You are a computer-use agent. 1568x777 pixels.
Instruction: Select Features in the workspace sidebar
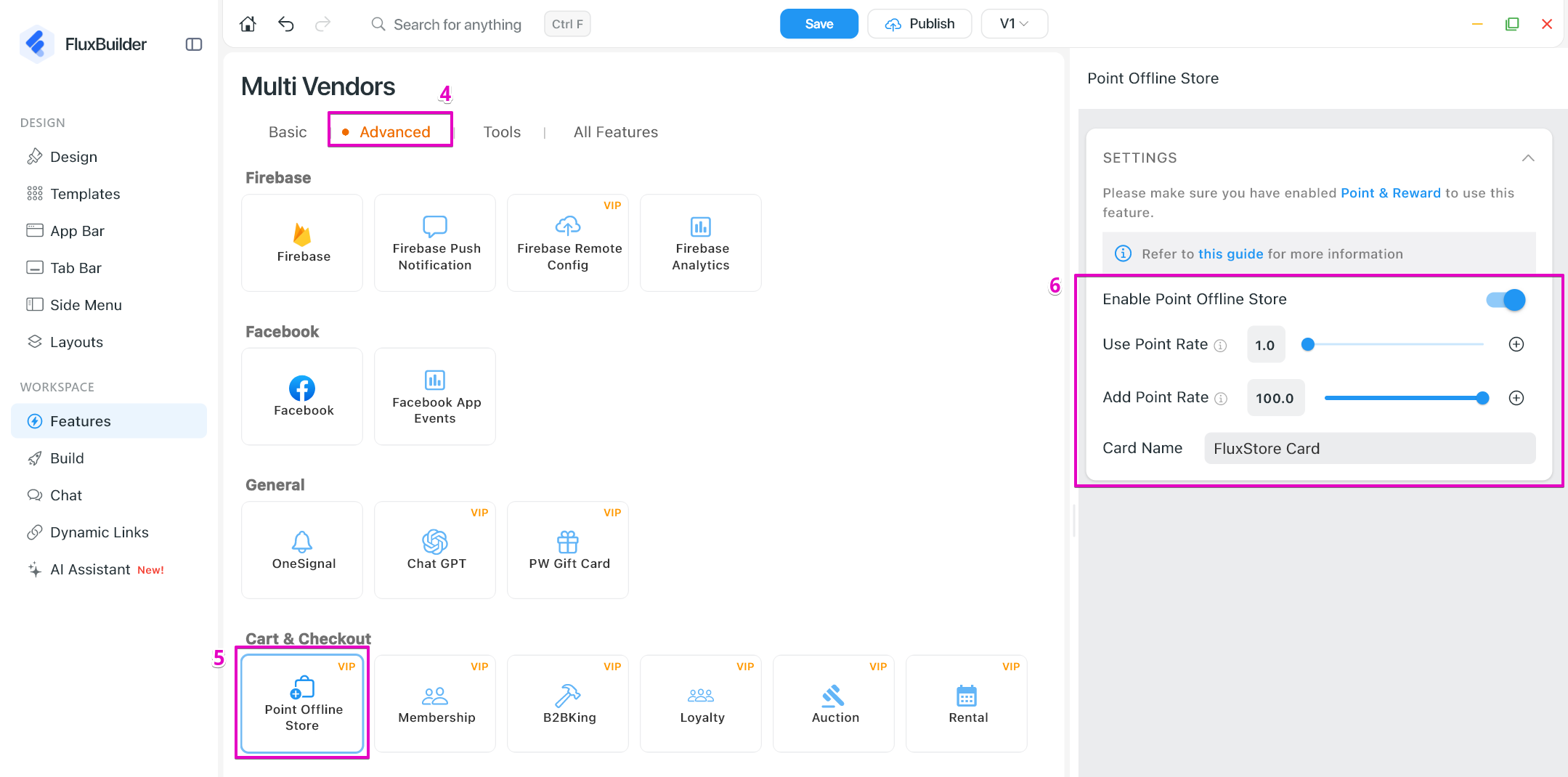click(109, 421)
